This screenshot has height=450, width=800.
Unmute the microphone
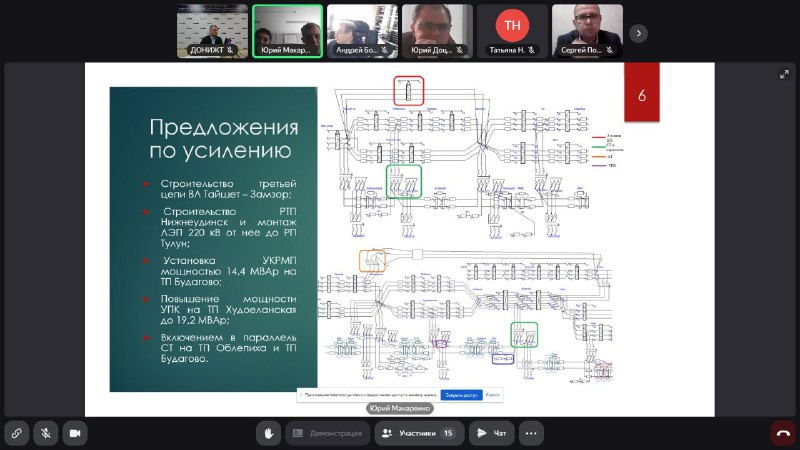coord(45,433)
